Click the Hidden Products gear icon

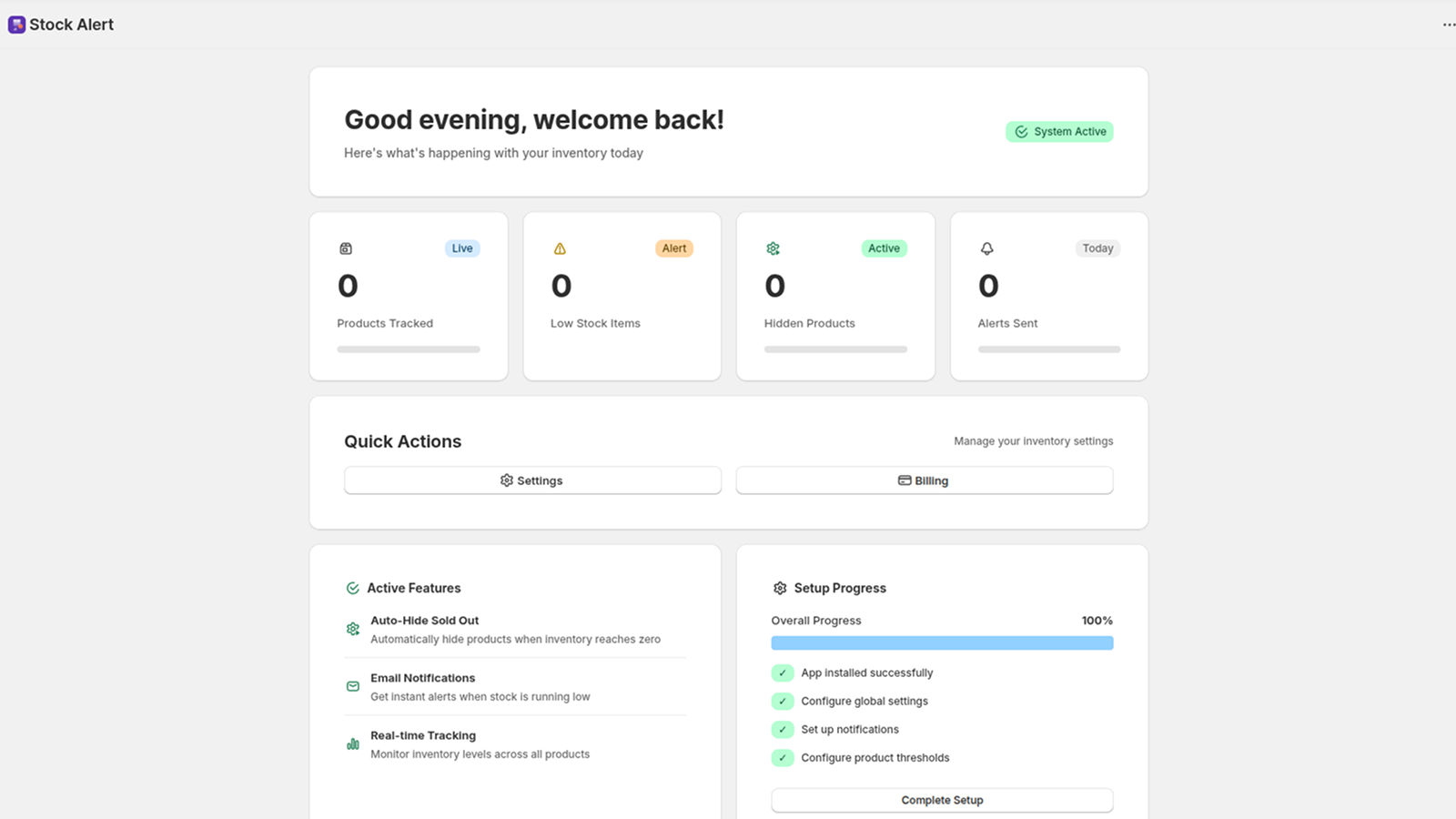click(773, 248)
